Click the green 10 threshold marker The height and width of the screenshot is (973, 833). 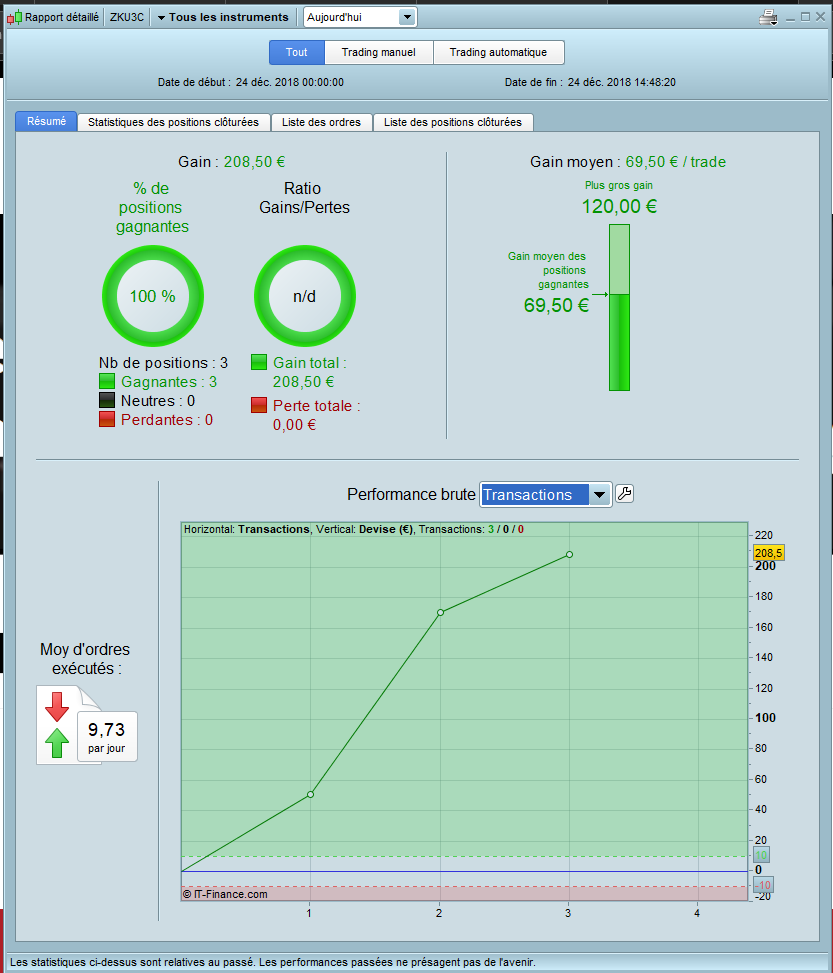(761, 855)
